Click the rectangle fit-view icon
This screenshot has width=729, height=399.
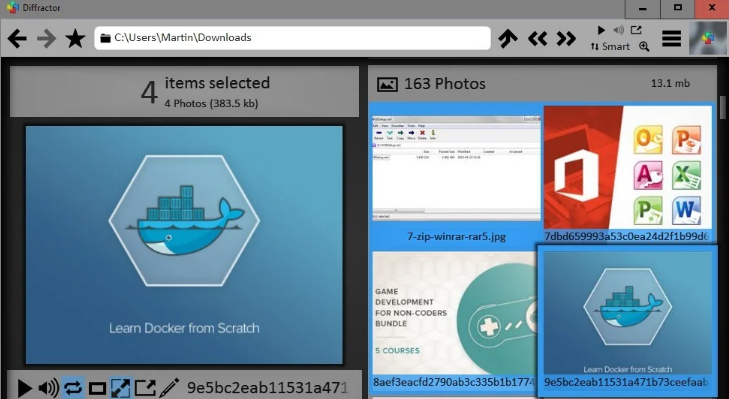click(x=97, y=388)
